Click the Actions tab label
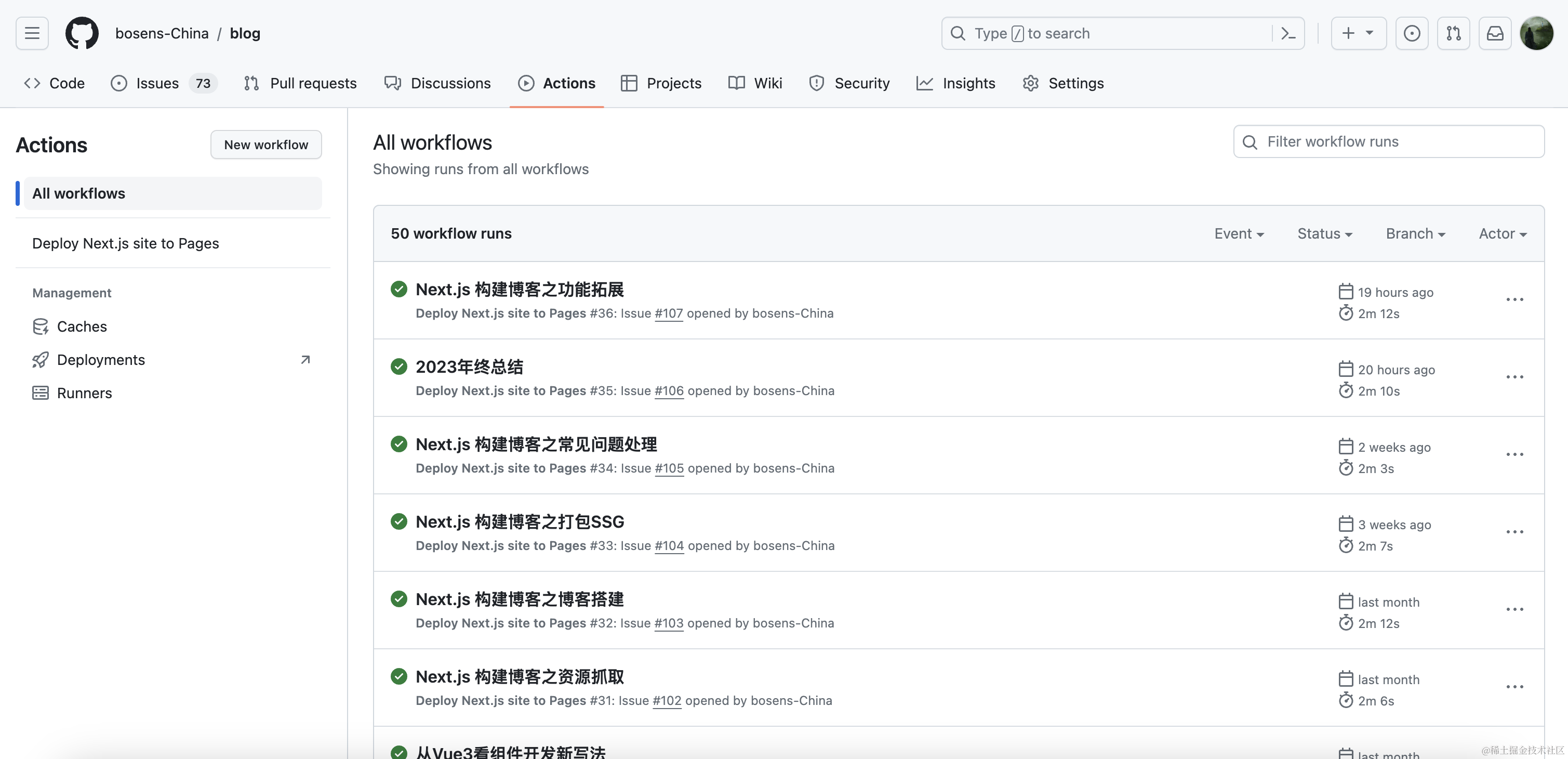 coord(568,82)
